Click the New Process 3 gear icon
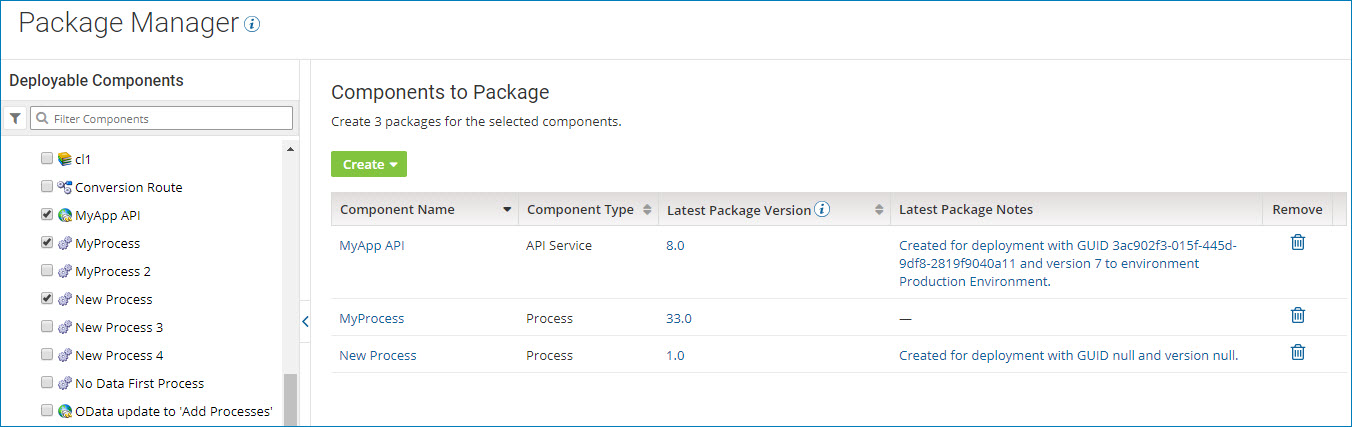 click(65, 327)
